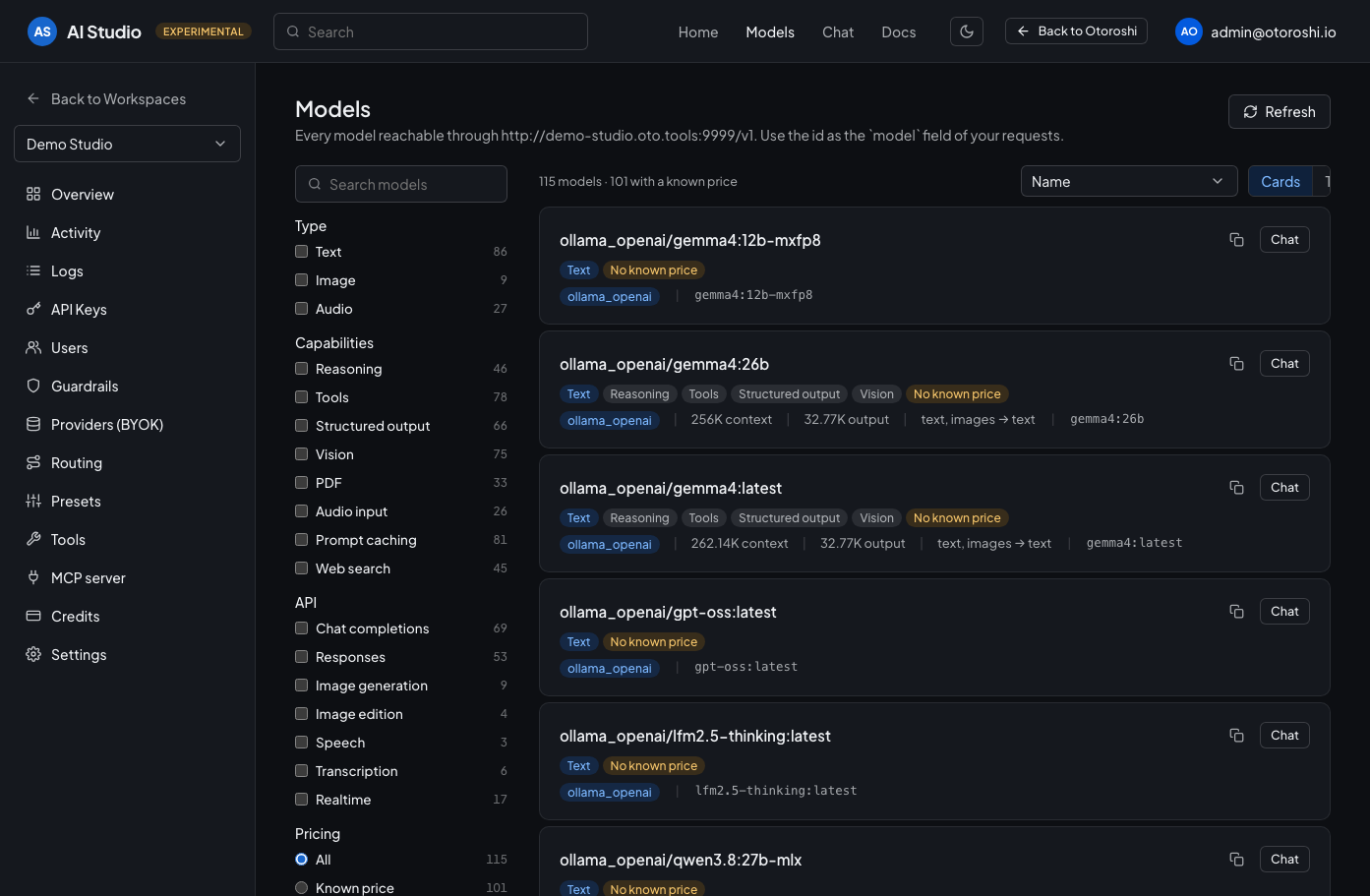Tick the Prompt caching checkbox

[302, 539]
